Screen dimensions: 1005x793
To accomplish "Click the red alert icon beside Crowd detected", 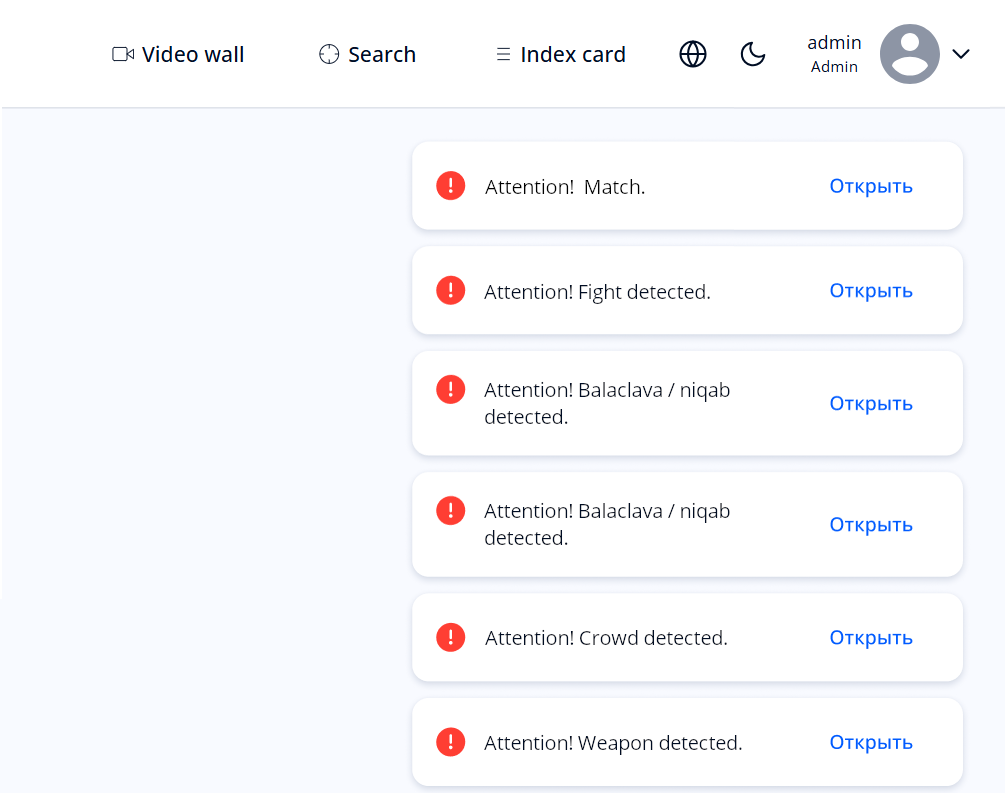I will 451,637.
